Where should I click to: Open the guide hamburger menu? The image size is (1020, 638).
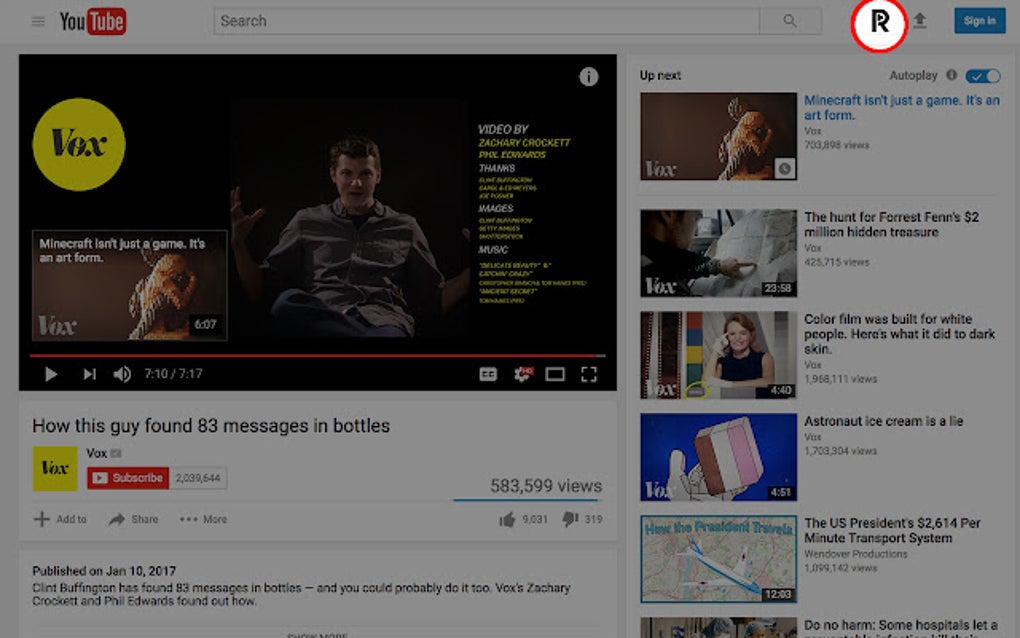pyautogui.click(x=37, y=21)
